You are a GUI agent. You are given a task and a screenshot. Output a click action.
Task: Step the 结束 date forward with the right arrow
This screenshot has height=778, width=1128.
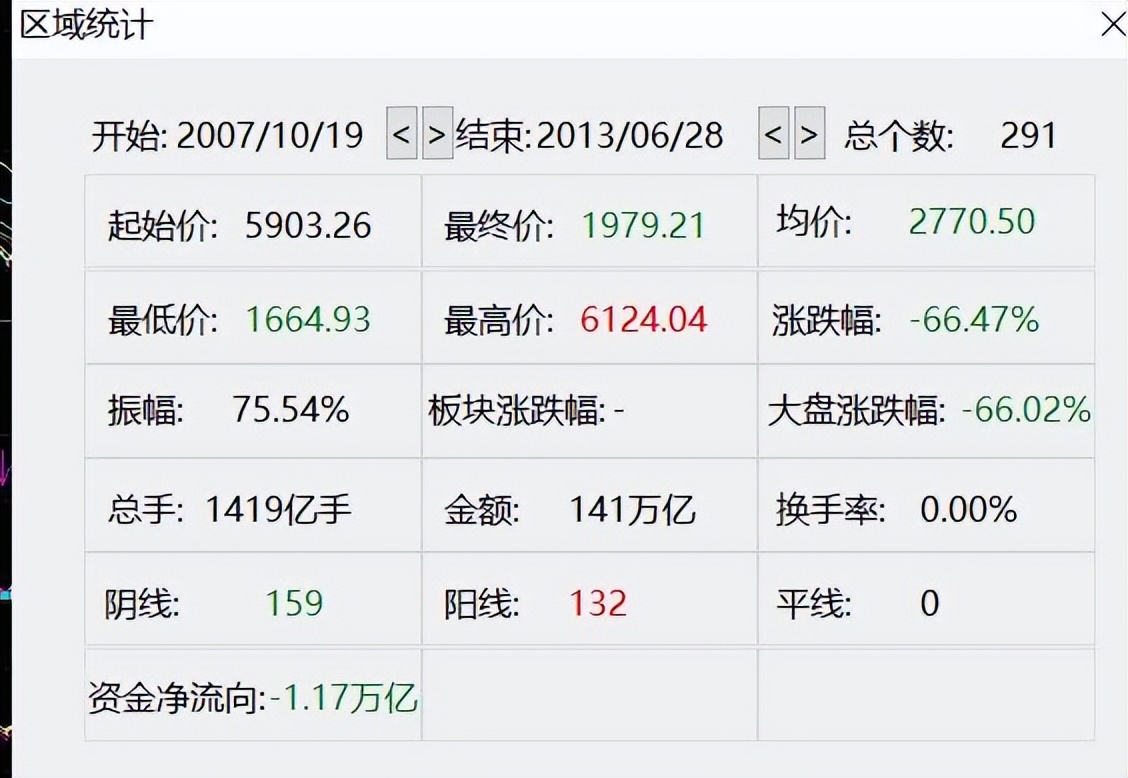tap(807, 135)
